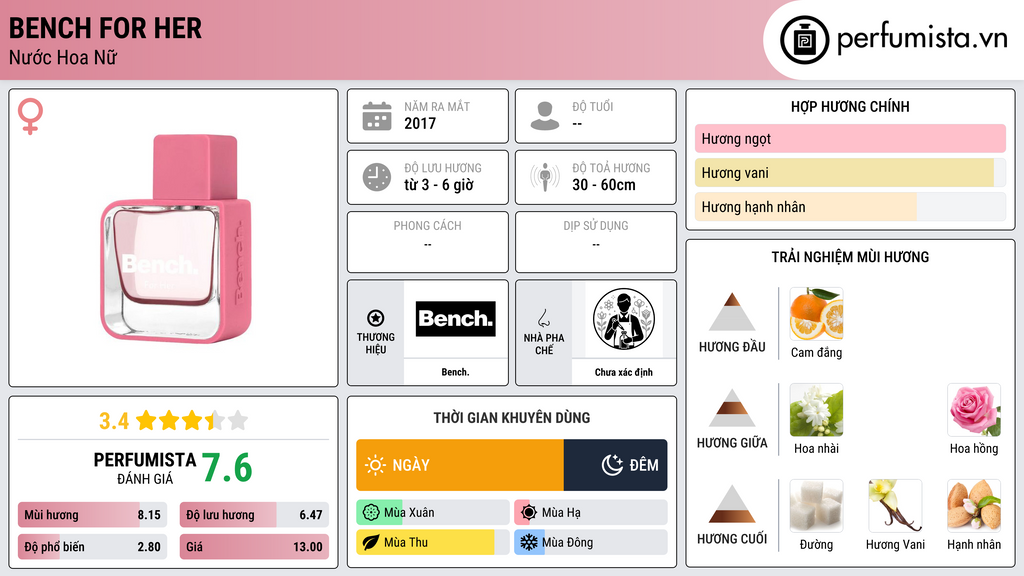This screenshot has height=576, width=1024.
Task: Click the BENCH FOR HER title
Action: 105,29
